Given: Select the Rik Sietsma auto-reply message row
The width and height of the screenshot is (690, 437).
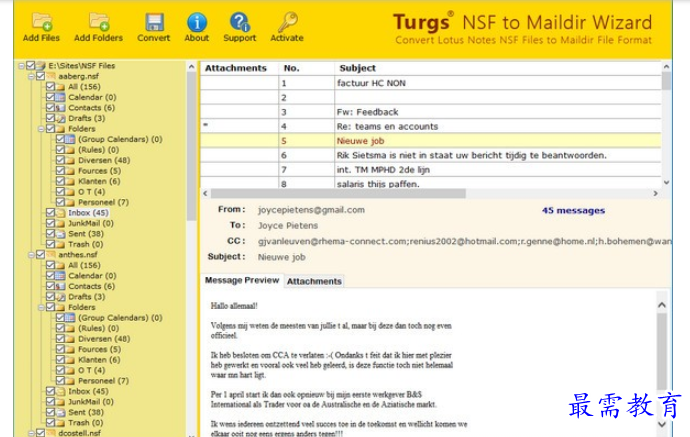Looking at the screenshot, I should tap(431, 155).
